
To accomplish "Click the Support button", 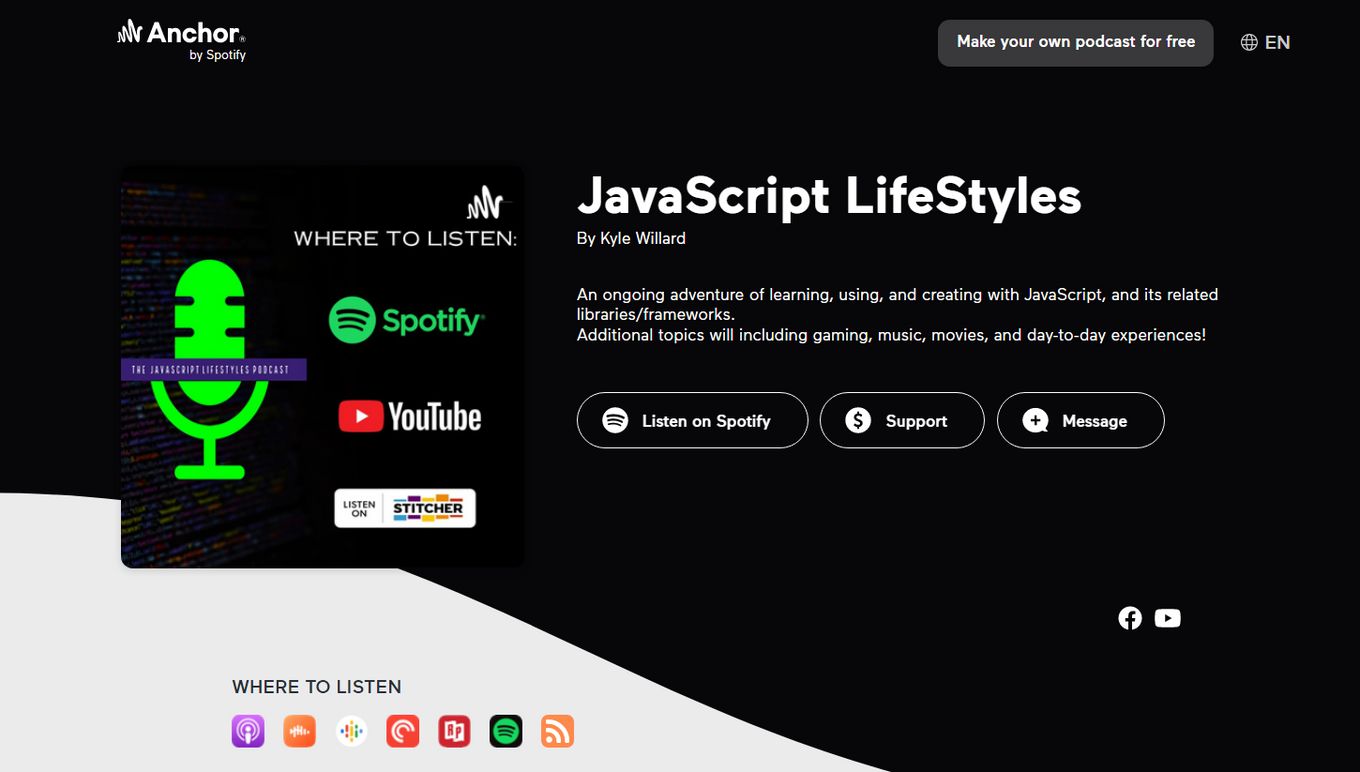I will coord(902,420).
